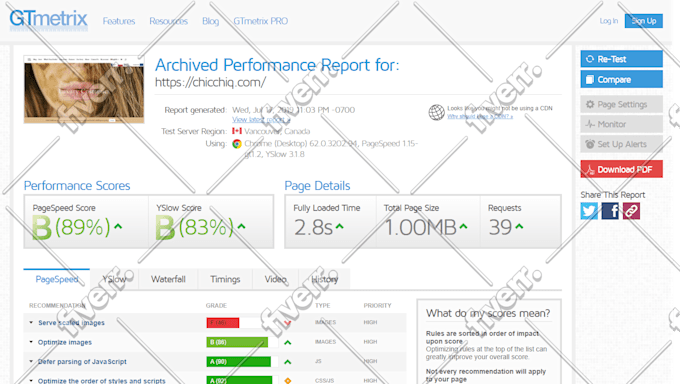Viewport: 680px width, 384px height.
Task: Click What do my scores mean heading
Action: coord(488,313)
